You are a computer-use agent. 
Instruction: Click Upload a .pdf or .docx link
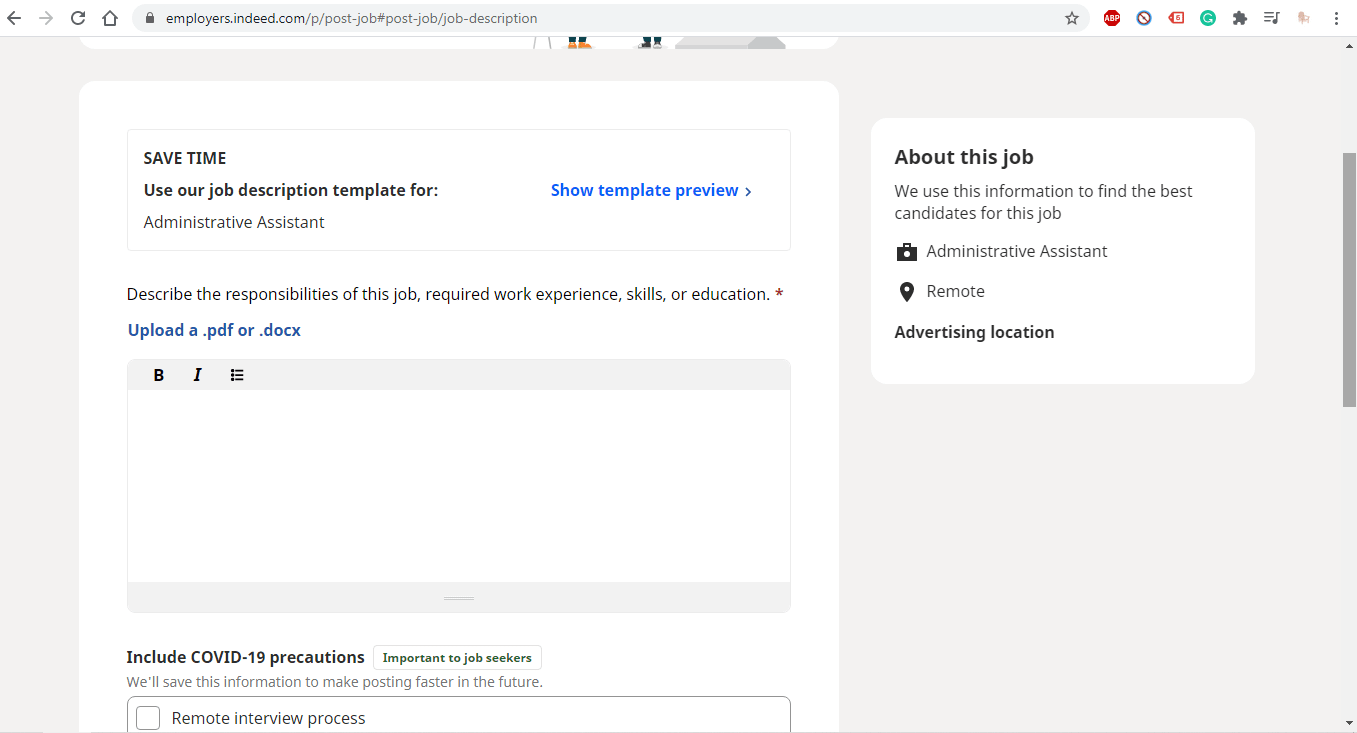(214, 329)
